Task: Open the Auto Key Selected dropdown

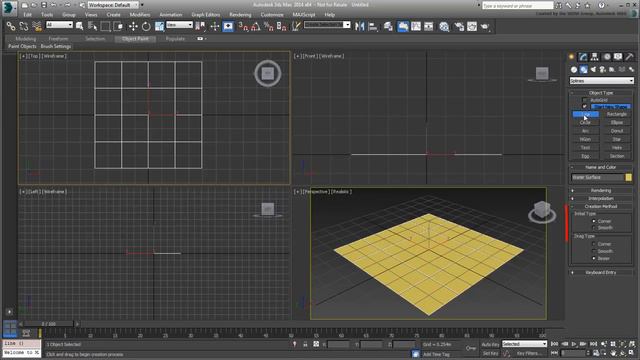Action: 524,344
